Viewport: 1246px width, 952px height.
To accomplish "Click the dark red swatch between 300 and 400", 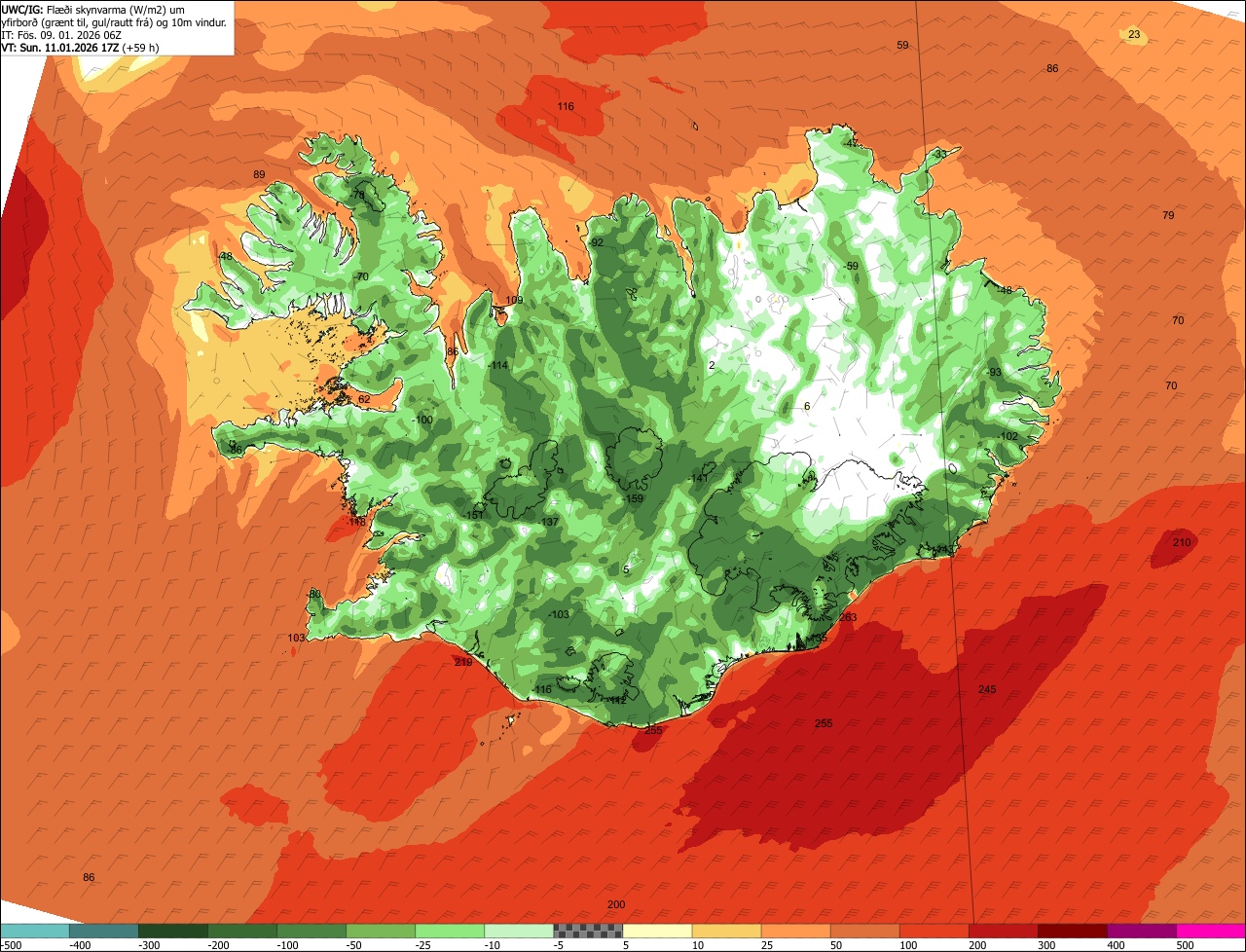I will pyautogui.click(x=1072, y=931).
